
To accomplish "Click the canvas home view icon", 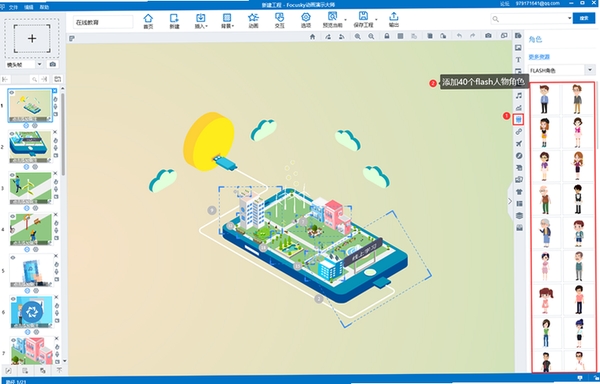I will pyautogui.click(x=313, y=36).
